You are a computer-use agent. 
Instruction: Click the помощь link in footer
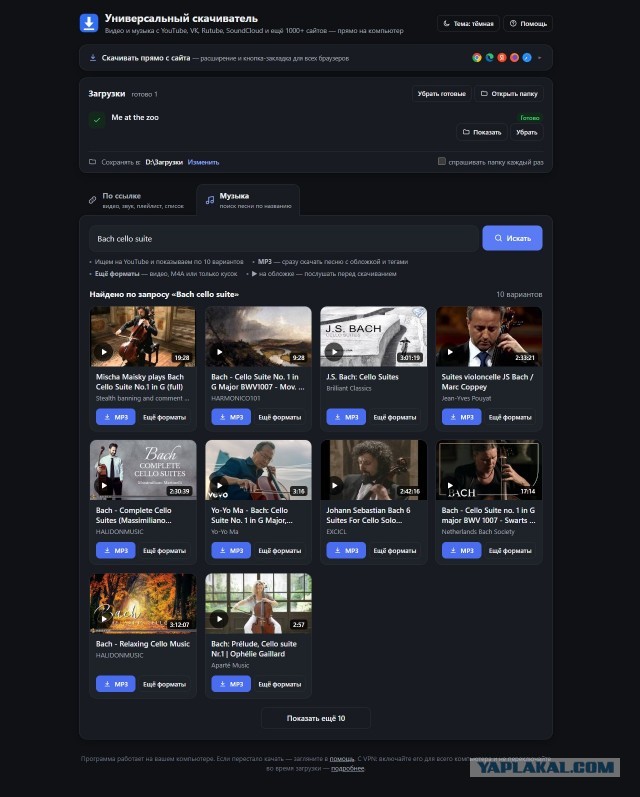(x=342, y=758)
